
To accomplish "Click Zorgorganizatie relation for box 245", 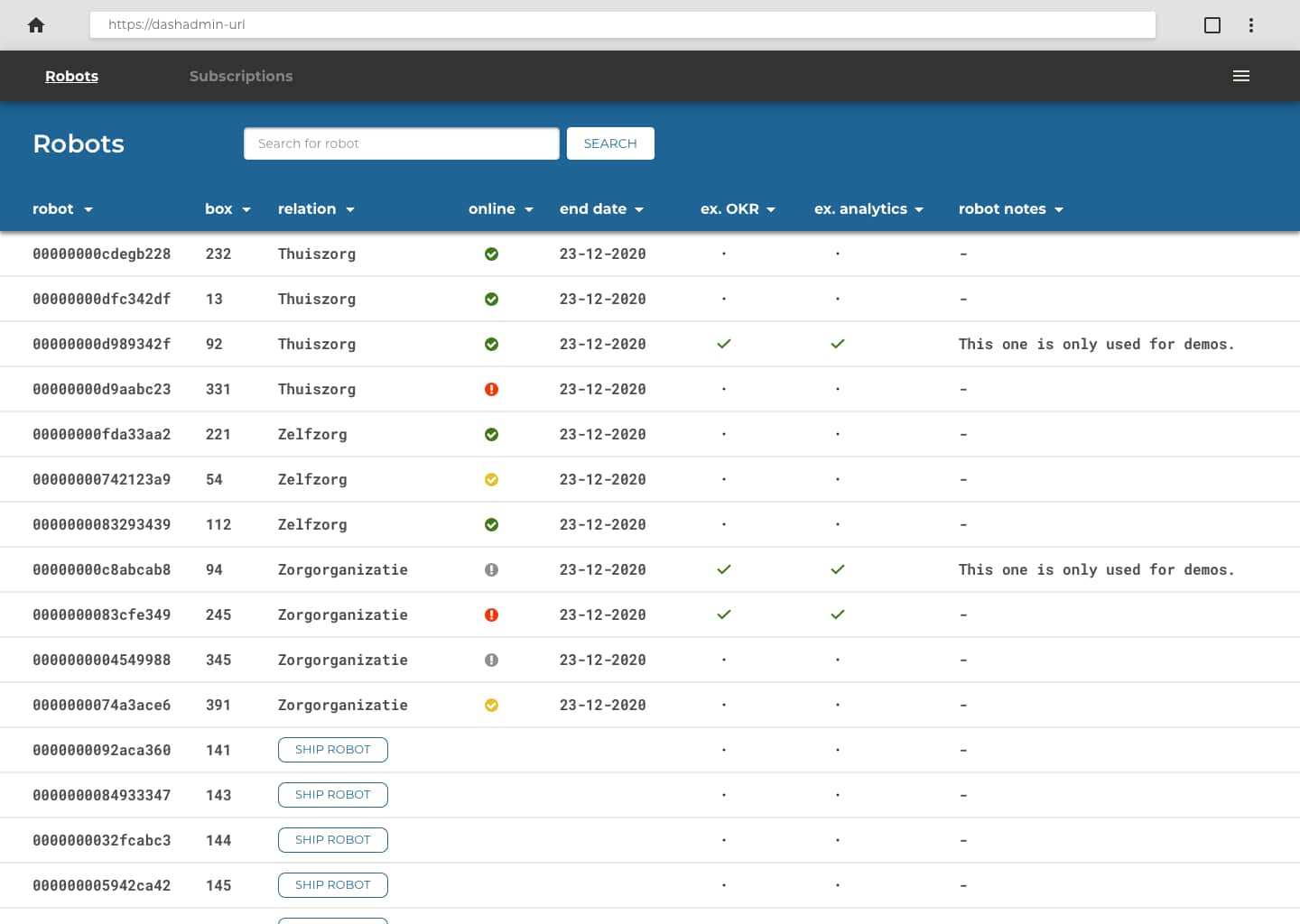I will [343, 614].
